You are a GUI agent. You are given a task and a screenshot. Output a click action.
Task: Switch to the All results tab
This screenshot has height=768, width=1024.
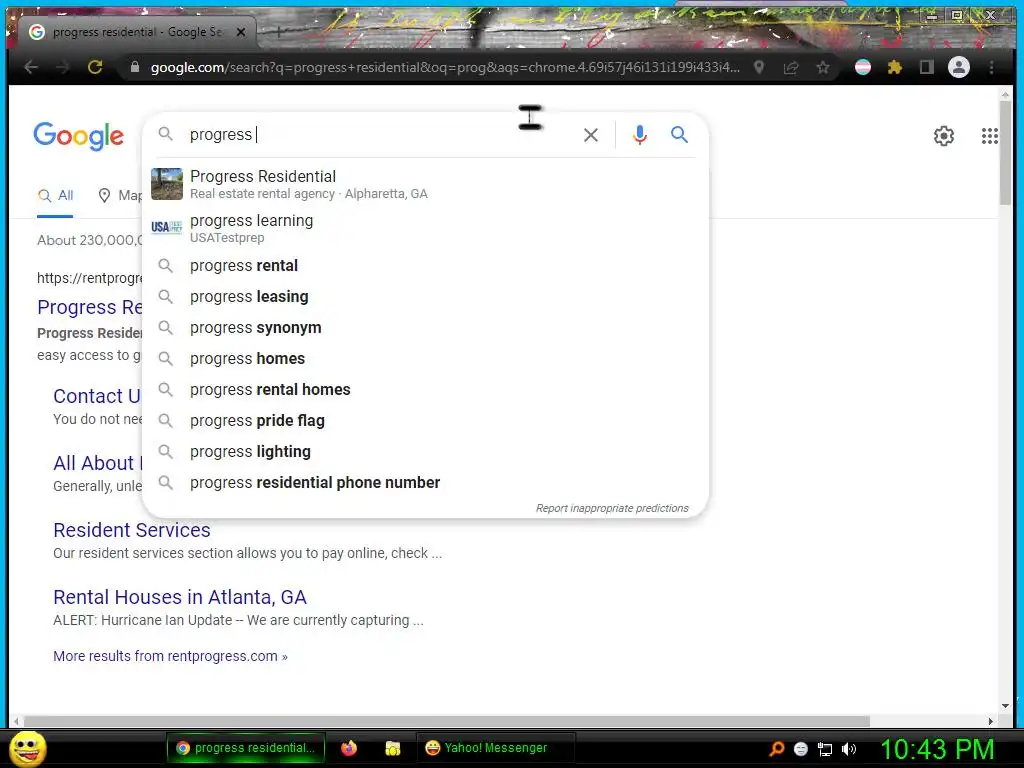pyautogui.click(x=56, y=195)
